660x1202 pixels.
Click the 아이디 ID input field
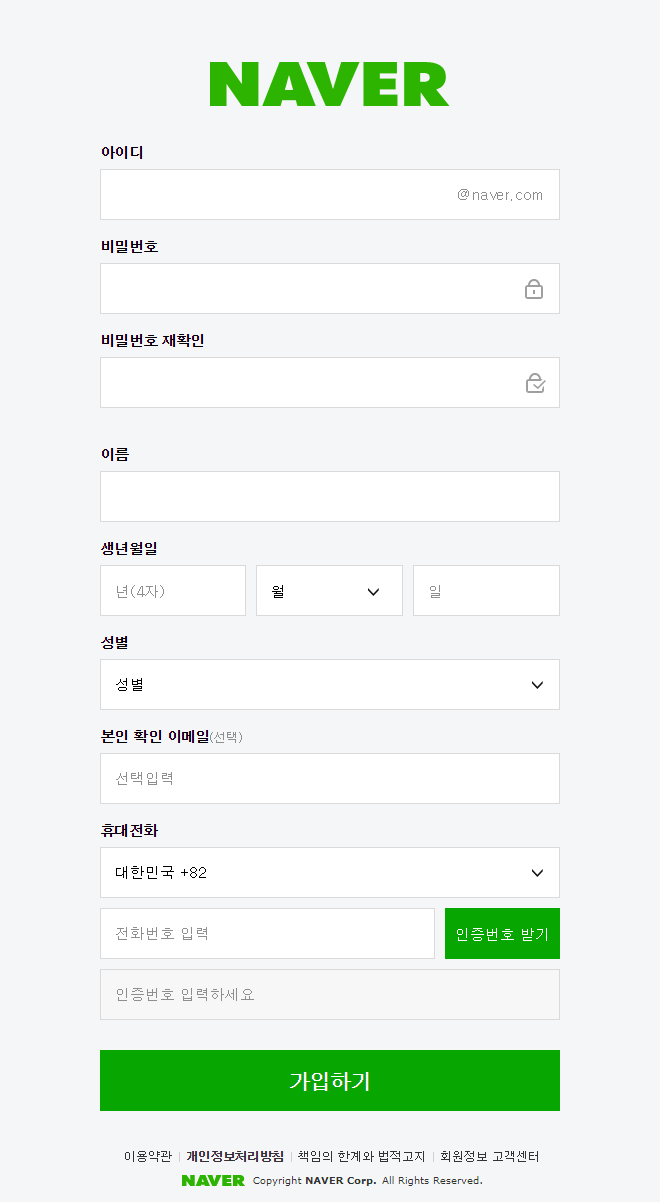[300, 194]
